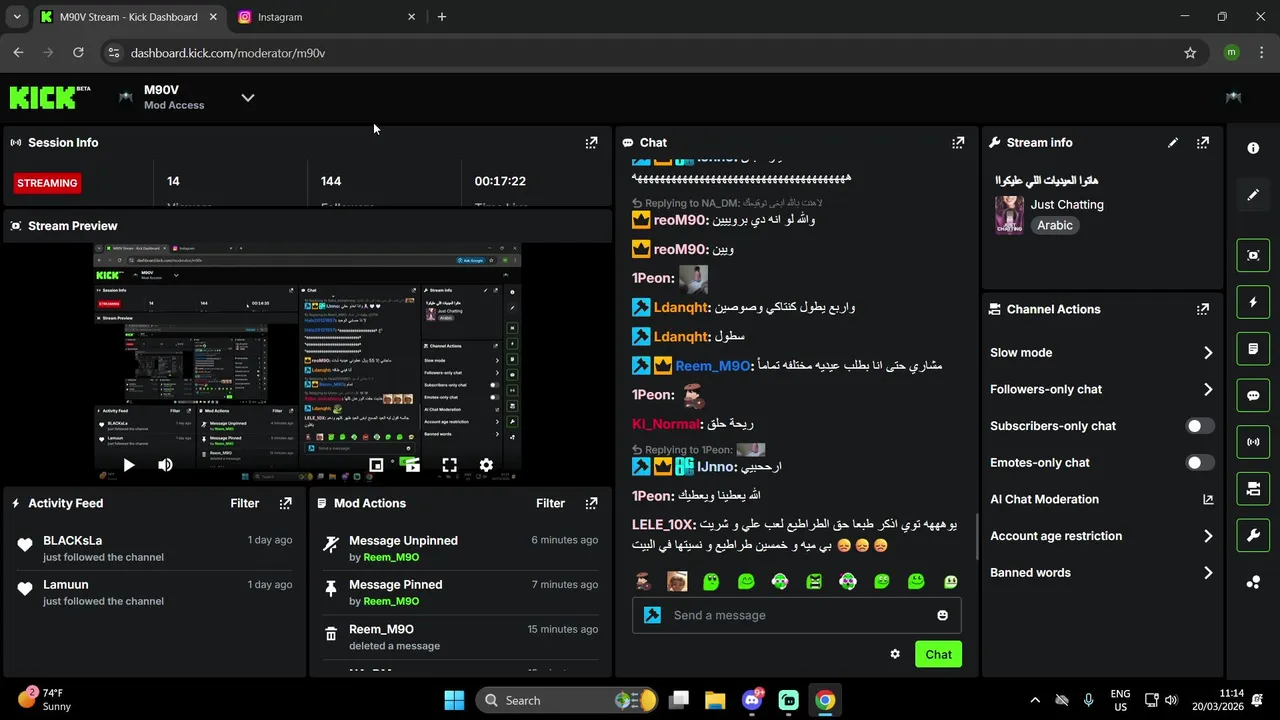
Task: Open the info icon in right sidebar
Action: click(1253, 148)
